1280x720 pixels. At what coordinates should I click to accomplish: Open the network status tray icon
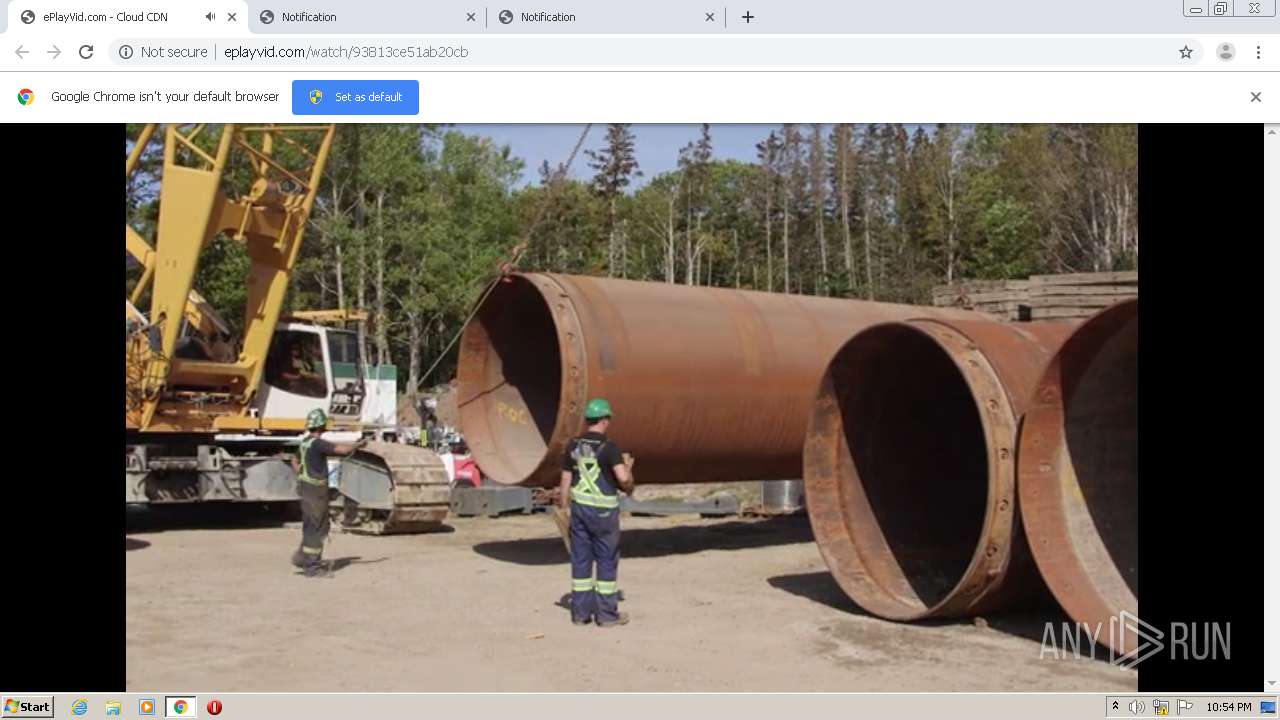1161,707
